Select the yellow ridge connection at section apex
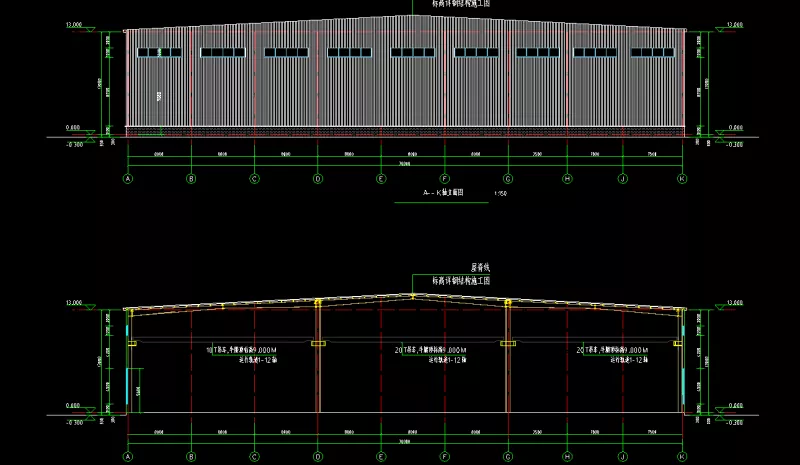Image resolution: width=800 pixels, height=465 pixels. 412,296
